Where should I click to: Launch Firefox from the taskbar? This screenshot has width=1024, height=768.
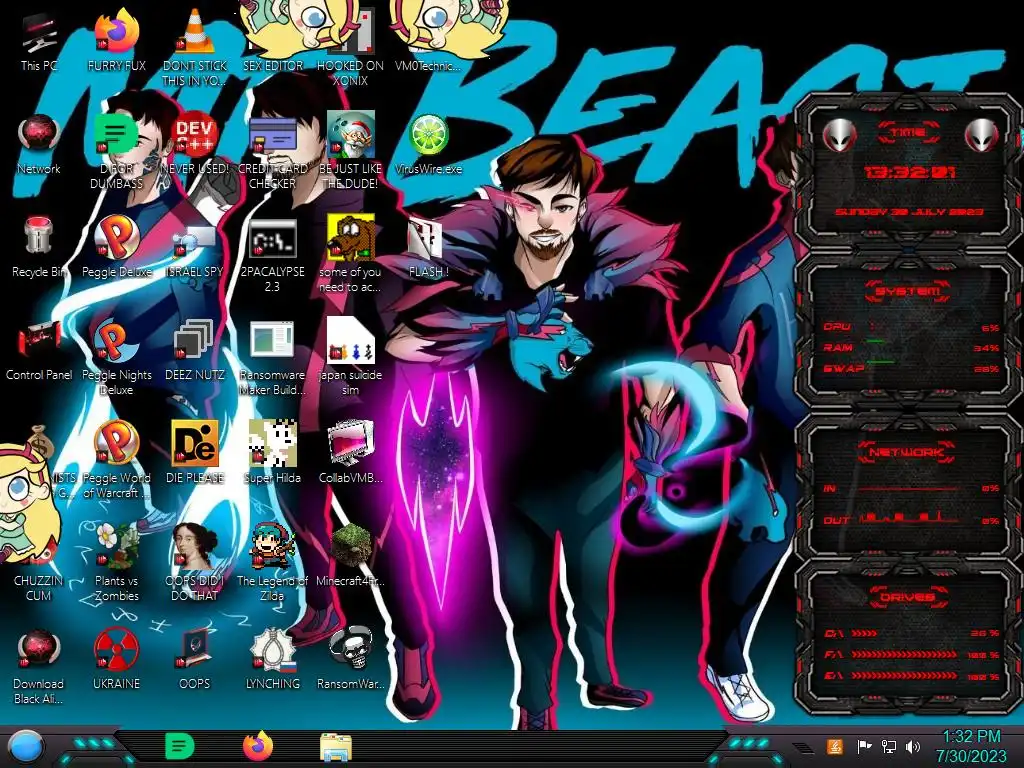[258, 746]
